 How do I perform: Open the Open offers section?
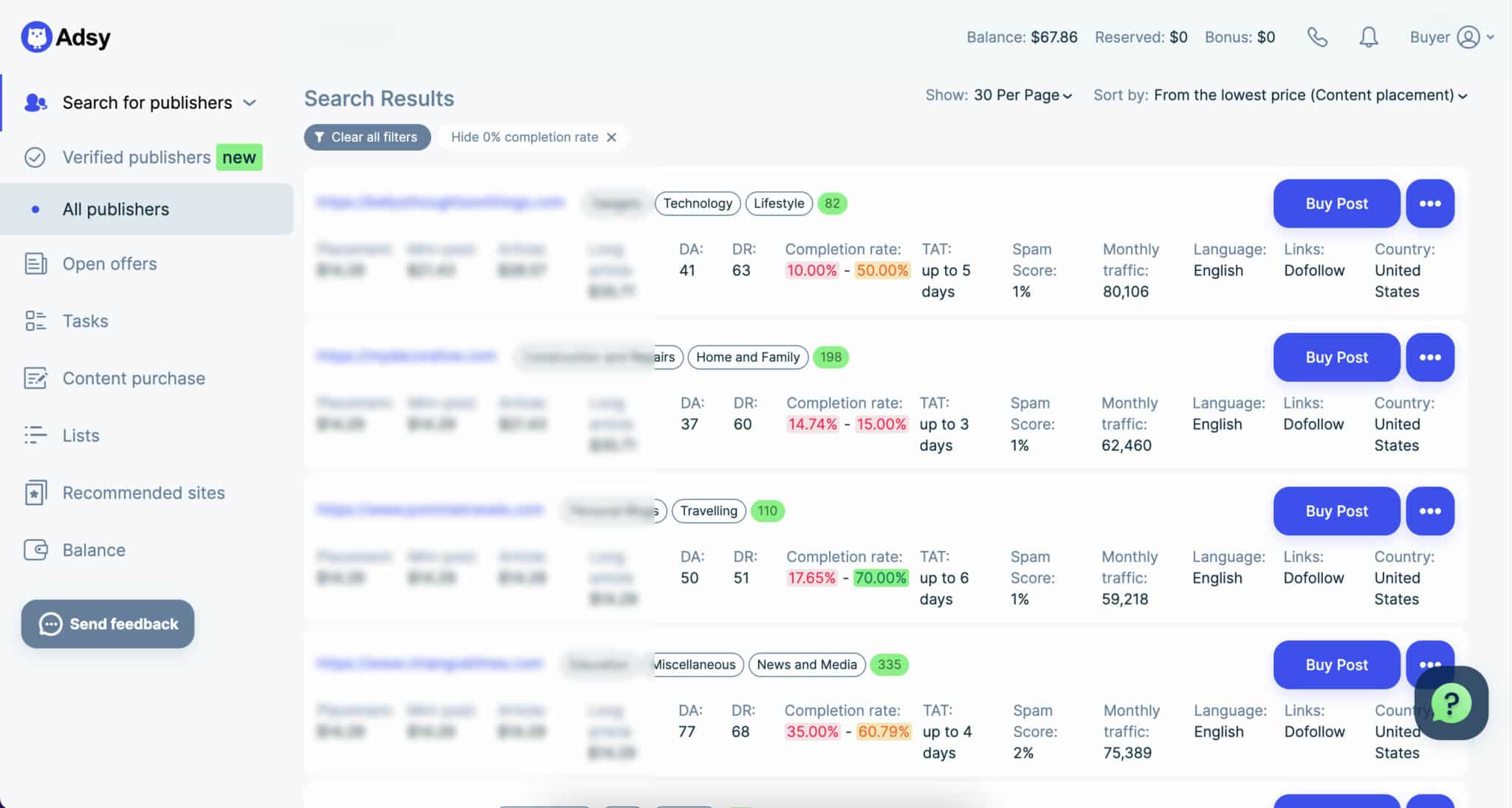tap(109, 264)
